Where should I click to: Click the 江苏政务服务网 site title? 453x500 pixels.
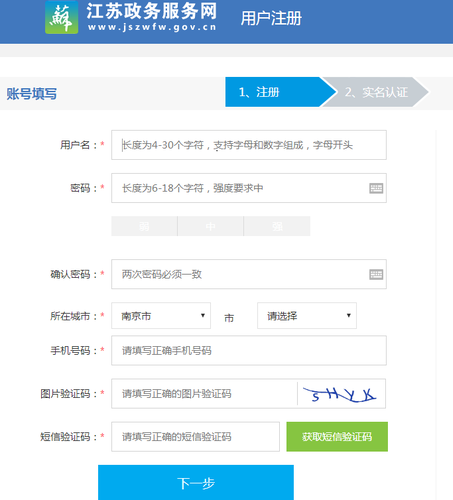[152, 11]
